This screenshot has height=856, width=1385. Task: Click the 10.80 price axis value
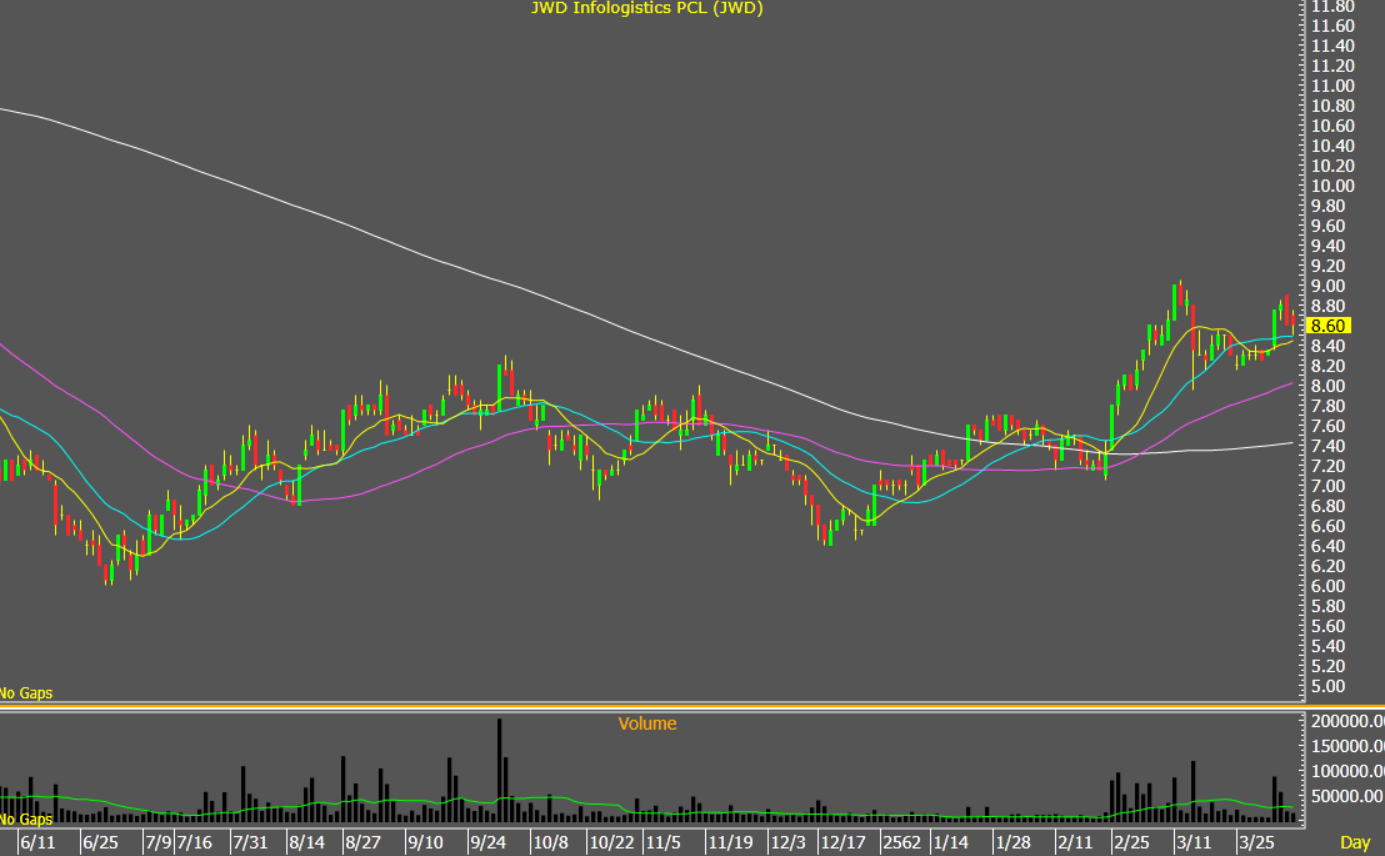click(1333, 106)
